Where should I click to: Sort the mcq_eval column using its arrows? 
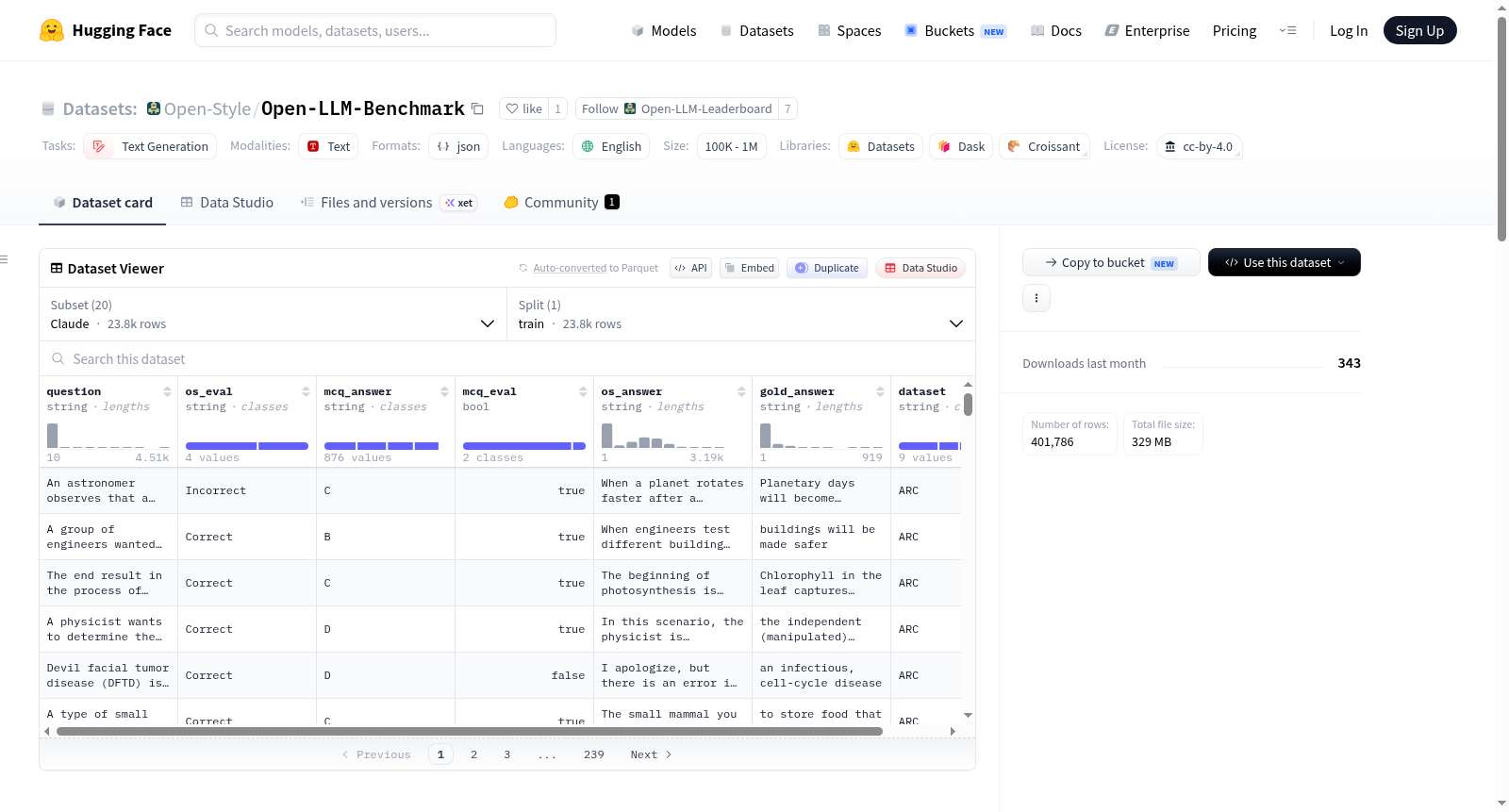(x=583, y=391)
